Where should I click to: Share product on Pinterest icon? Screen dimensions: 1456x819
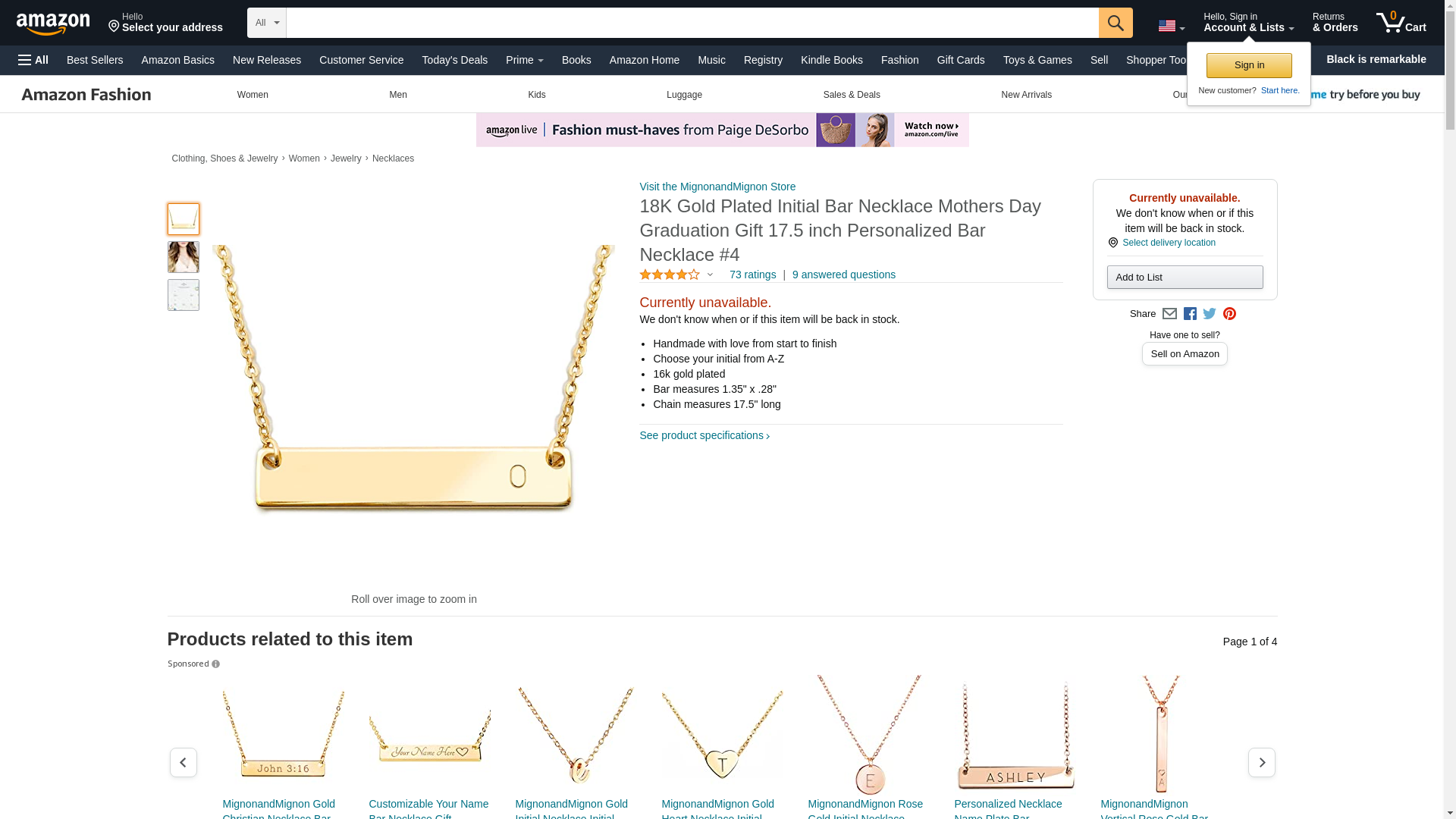pyautogui.click(x=1229, y=314)
